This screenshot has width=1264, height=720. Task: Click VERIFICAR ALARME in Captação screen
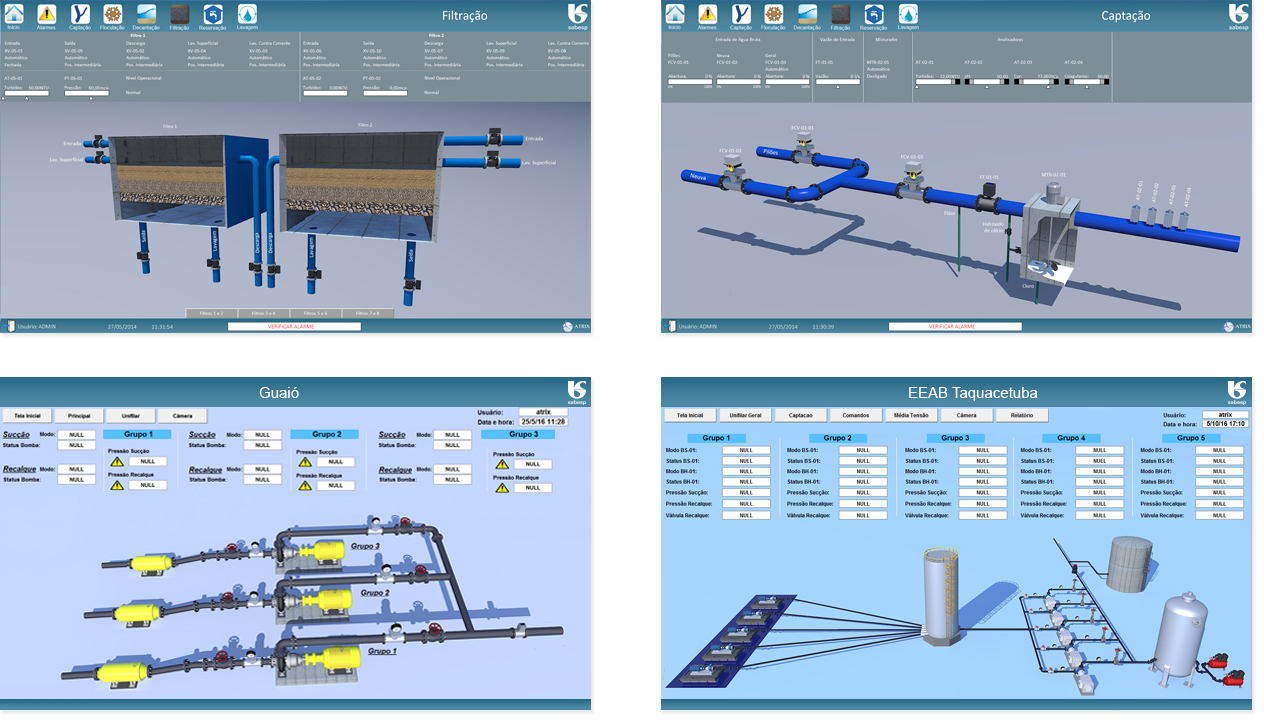(955, 326)
